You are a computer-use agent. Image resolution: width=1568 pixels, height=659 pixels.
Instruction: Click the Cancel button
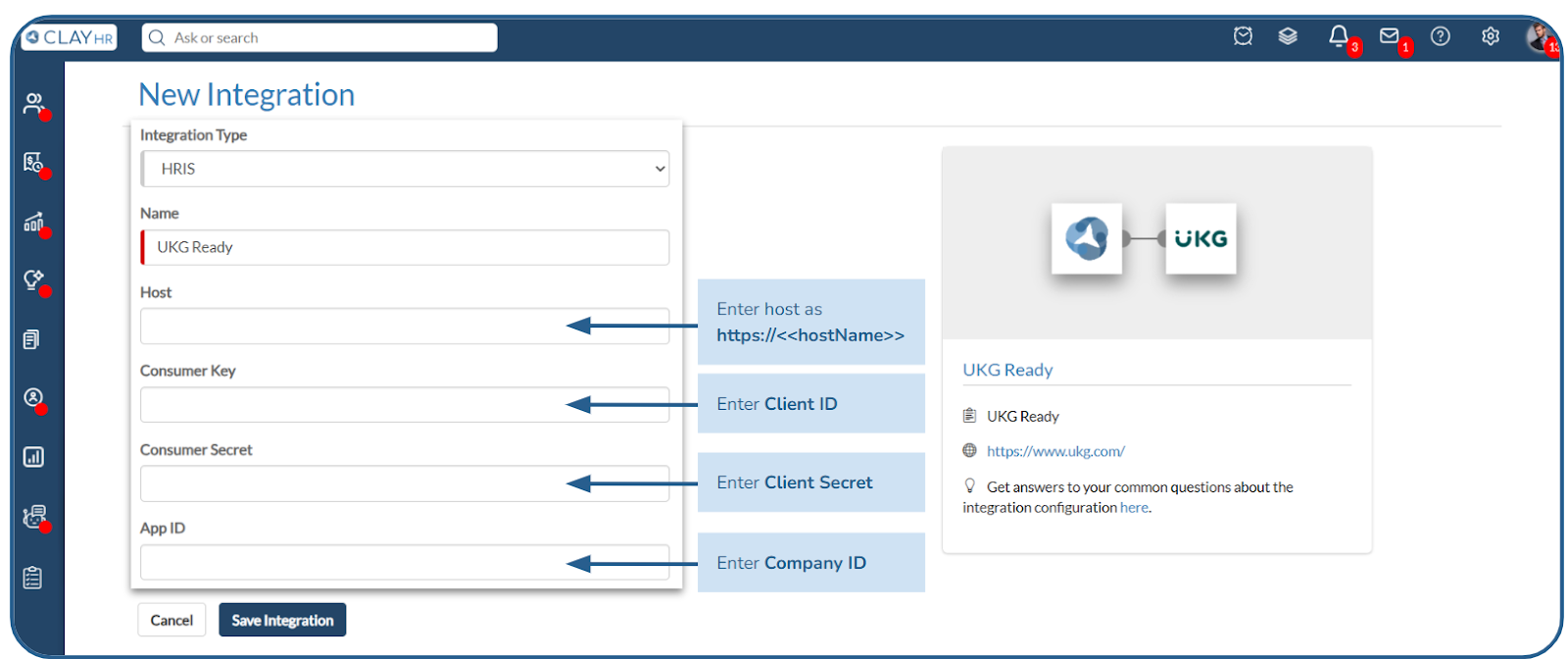pos(171,620)
